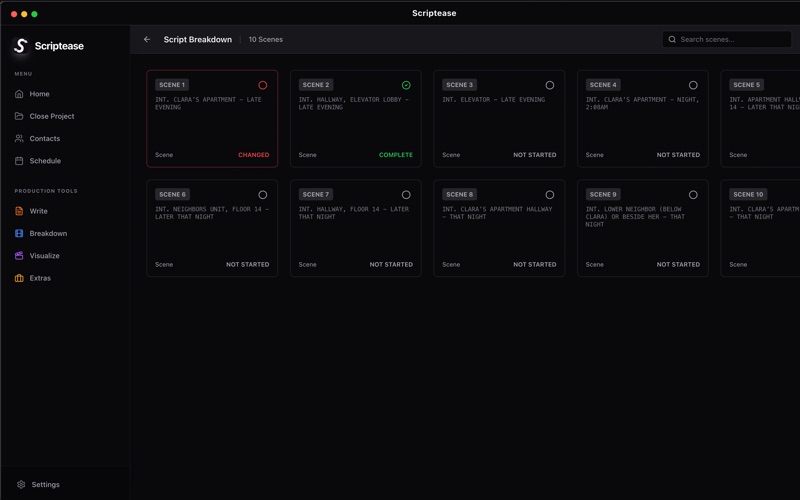Click the red CHANGED status label

[254, 155]
